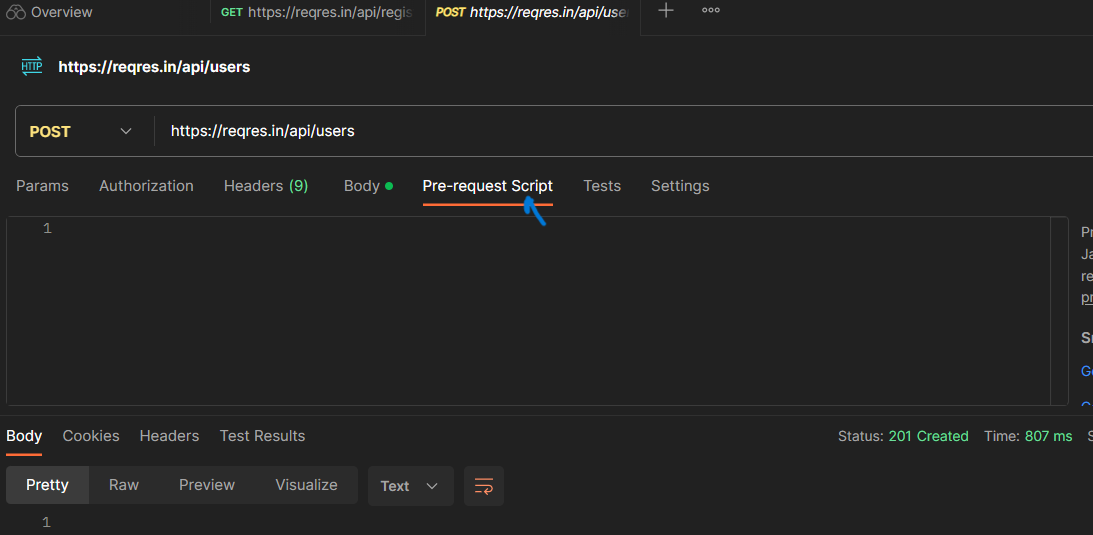Switch to the Tests tab
The height and width of the screenshot is (535, 1093).
[602, 186]
